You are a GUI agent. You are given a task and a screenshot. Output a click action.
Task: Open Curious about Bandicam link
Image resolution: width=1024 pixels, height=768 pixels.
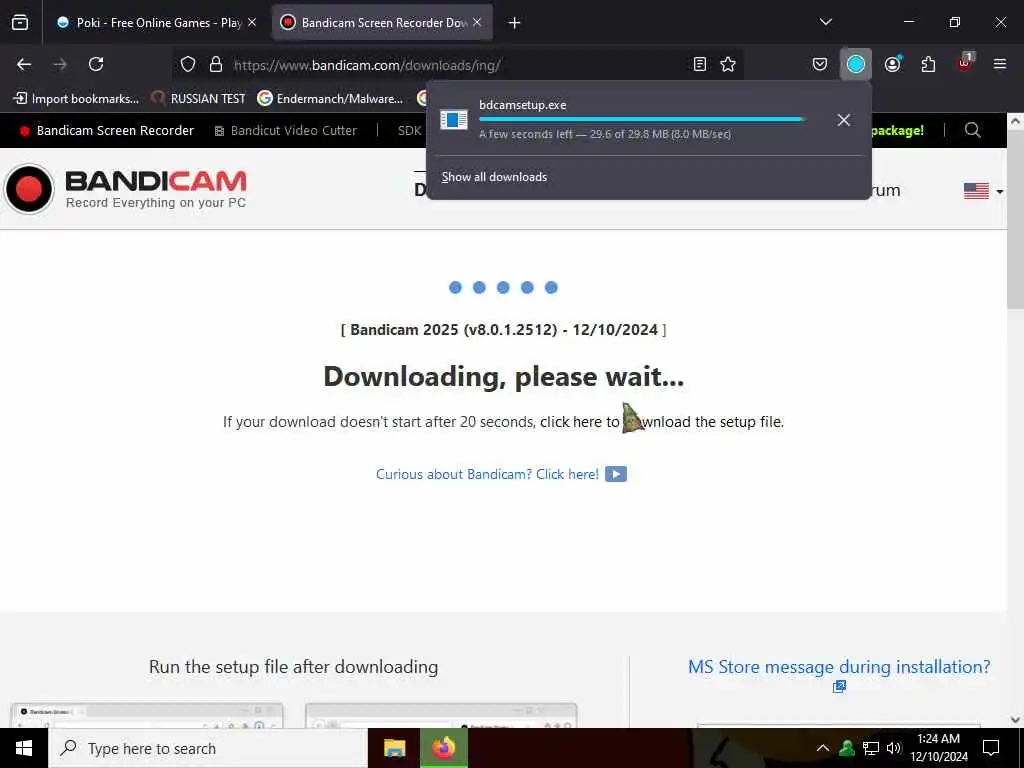(x=487, y=474)
